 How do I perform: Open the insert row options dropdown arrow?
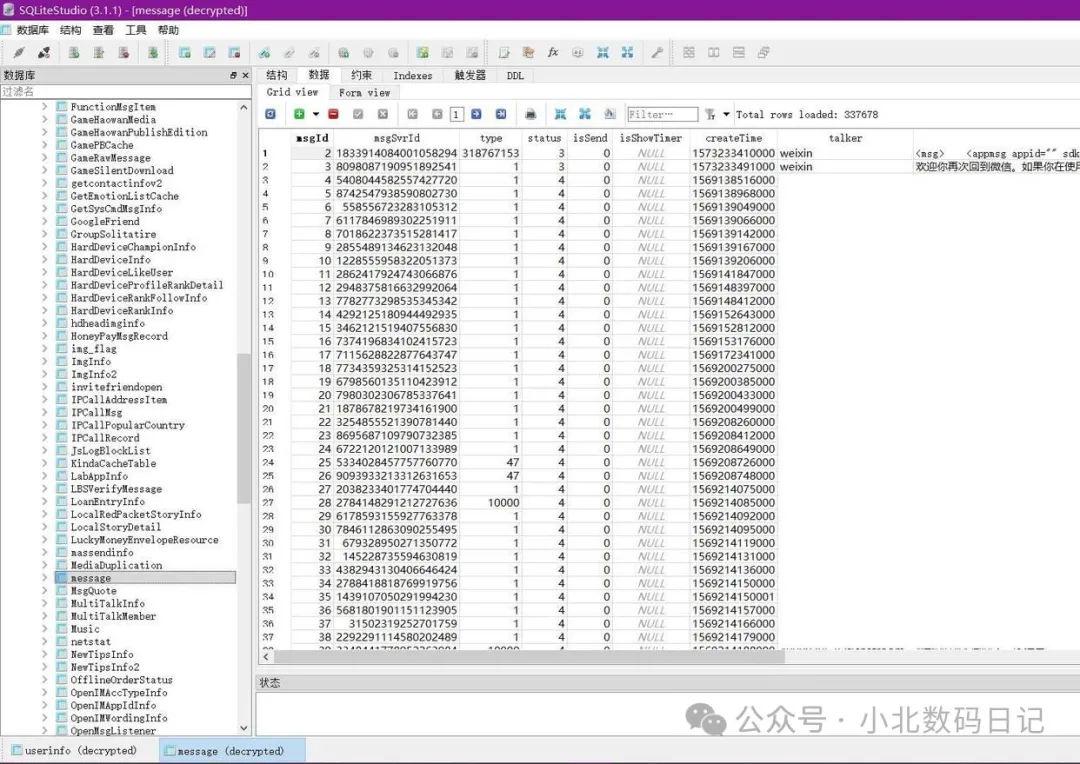[x=316, y=114]
